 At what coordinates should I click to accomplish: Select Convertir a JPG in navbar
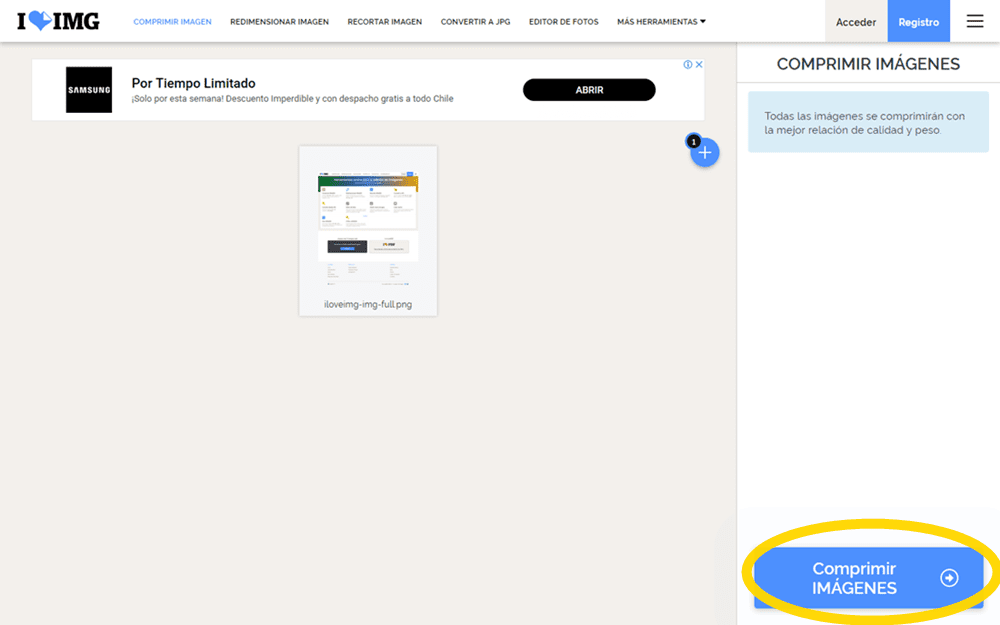(475, 22)
